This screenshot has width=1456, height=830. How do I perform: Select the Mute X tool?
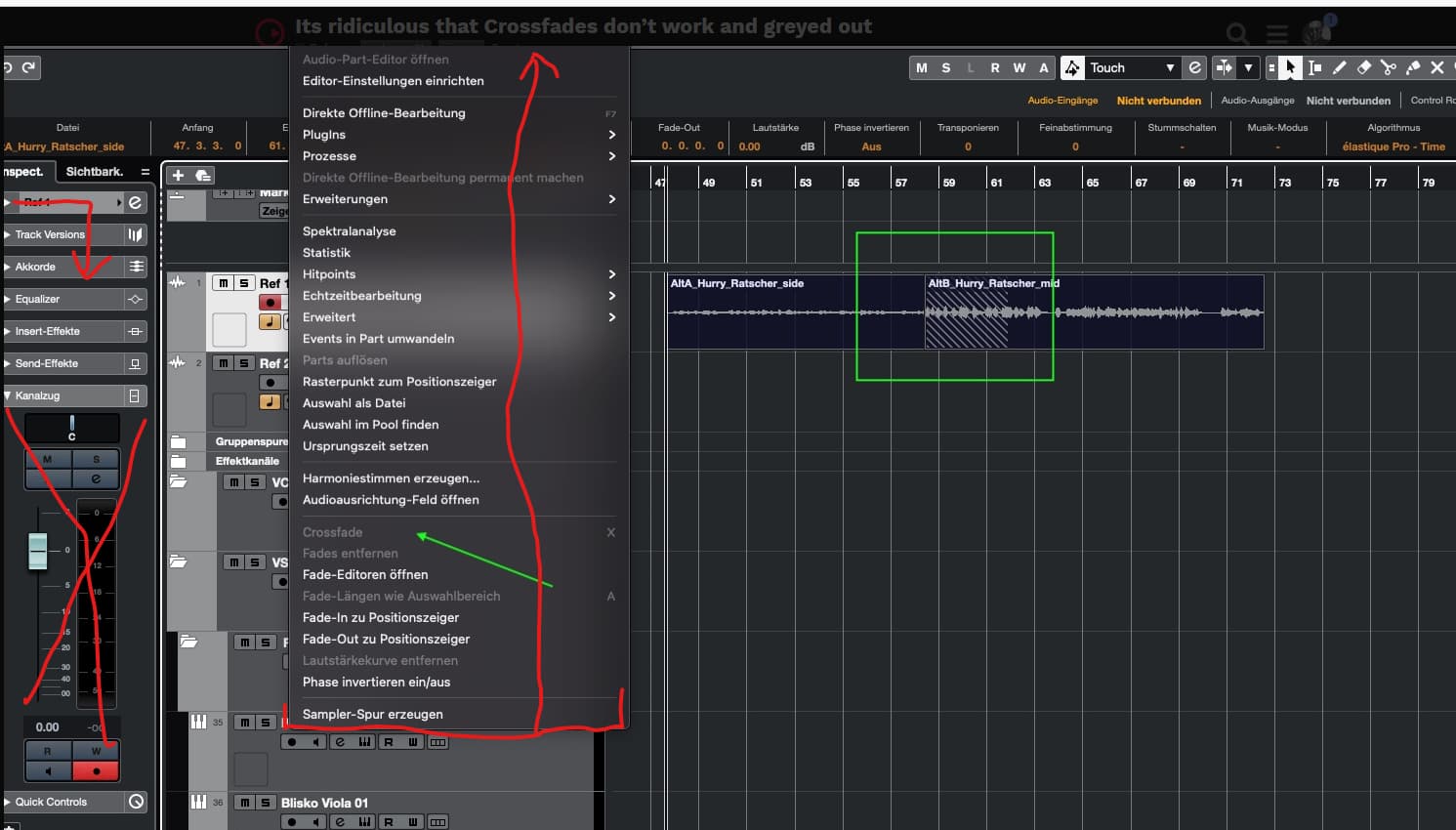pos(1437,67)
